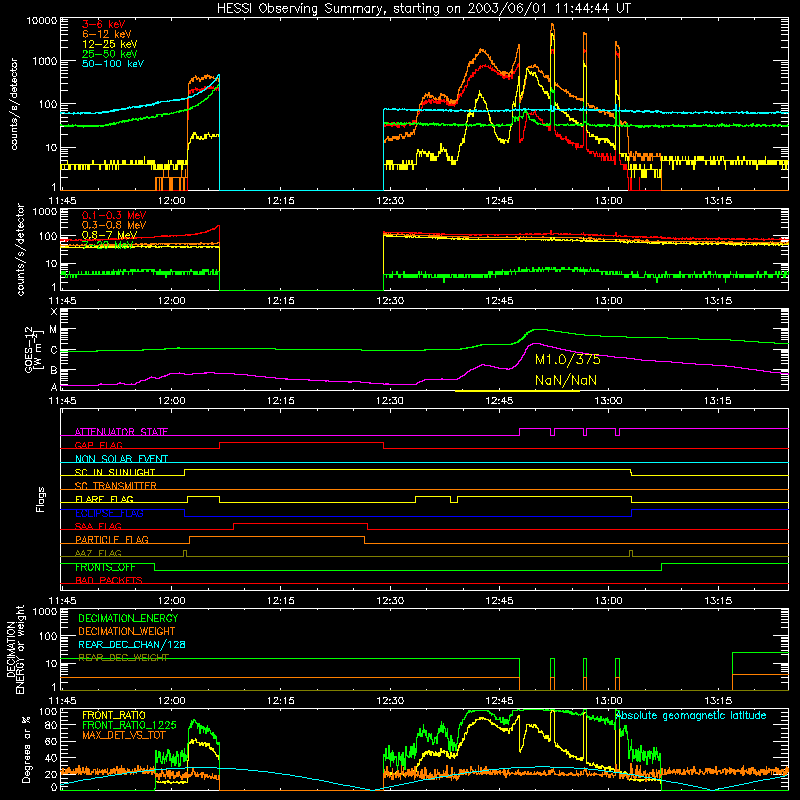
Task: Click the 13:15 tick below decimation panel
Action: point(718,701)
